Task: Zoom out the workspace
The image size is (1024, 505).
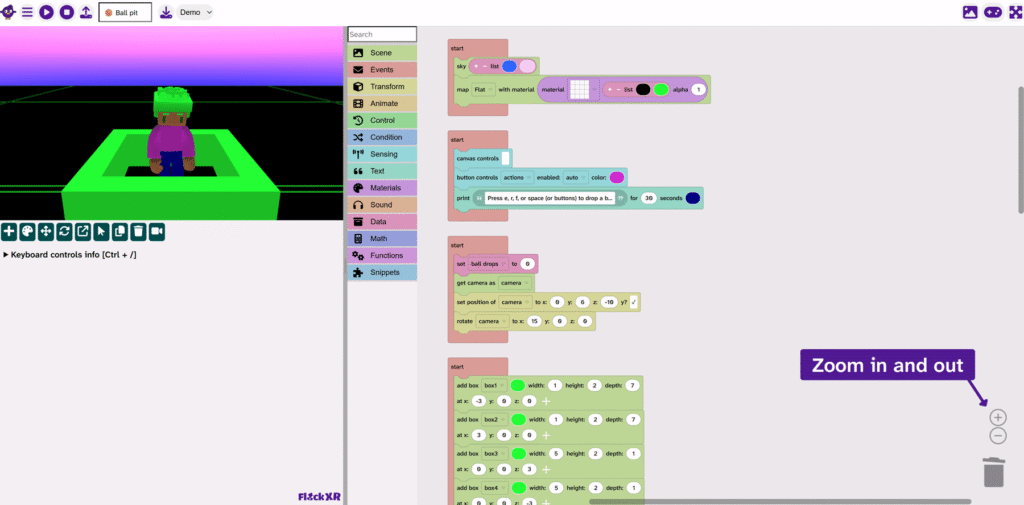Action: (998, 436)
